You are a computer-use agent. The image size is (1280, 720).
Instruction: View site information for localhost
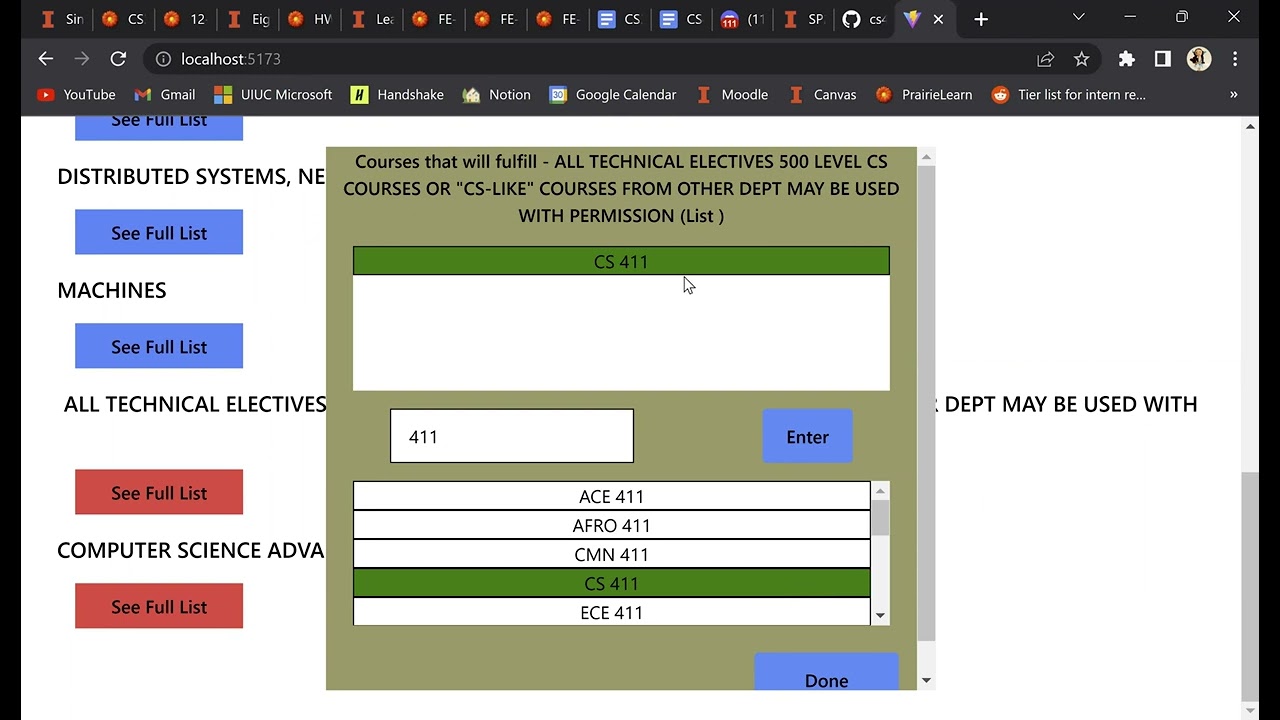click(162, 59)
